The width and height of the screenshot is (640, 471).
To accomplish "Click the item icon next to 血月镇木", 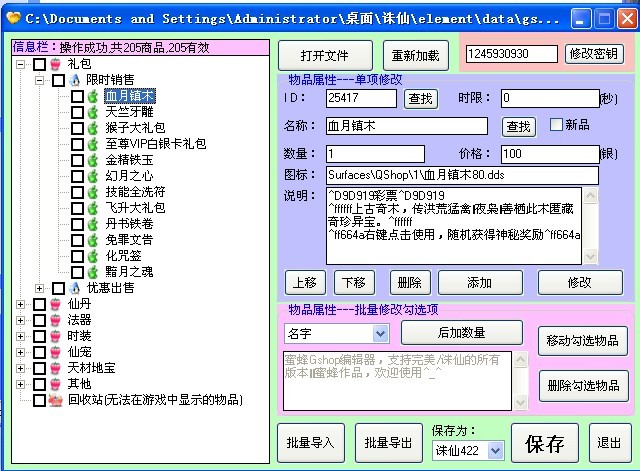I will 92,97.
